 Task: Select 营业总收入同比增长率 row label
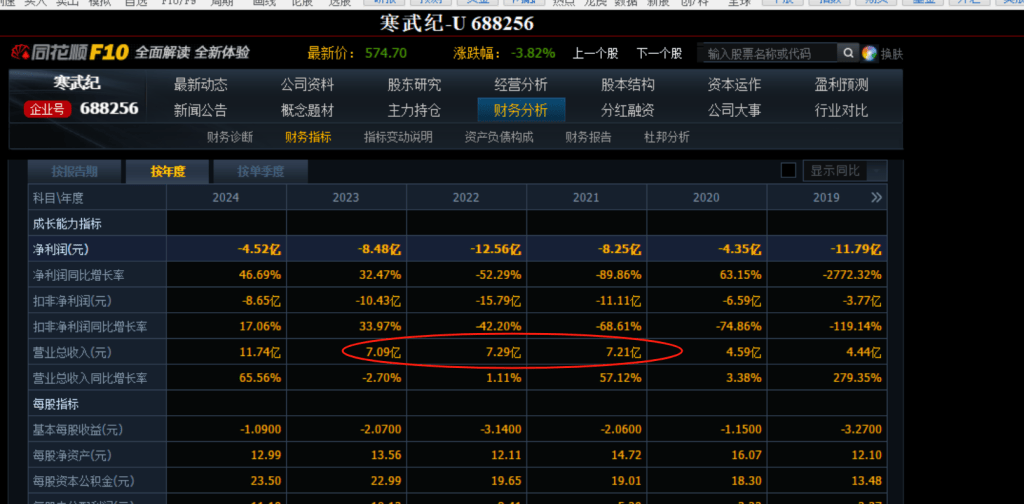click(90, 378)
